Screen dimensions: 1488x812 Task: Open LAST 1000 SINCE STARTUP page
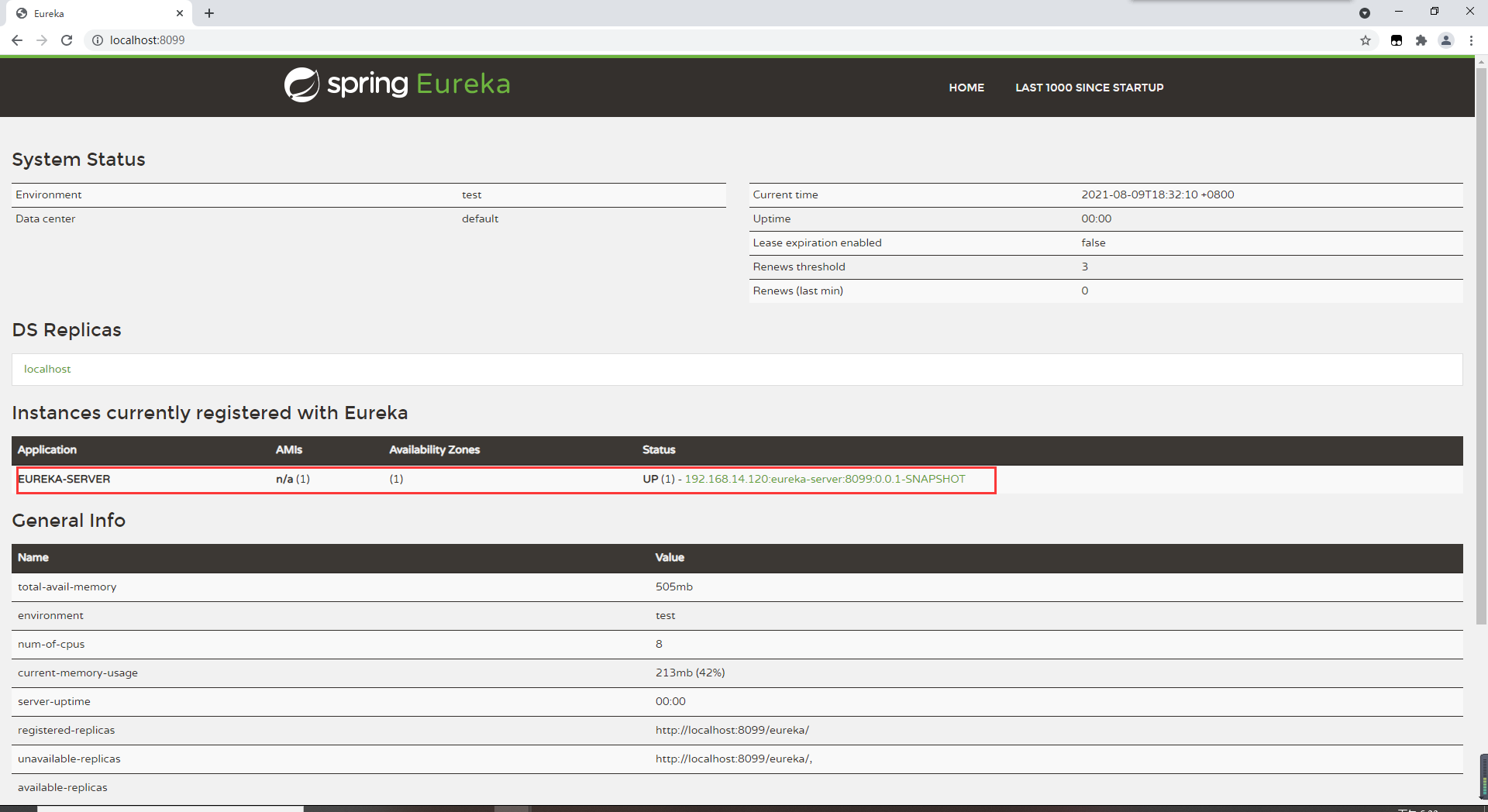click(1089, 88)
